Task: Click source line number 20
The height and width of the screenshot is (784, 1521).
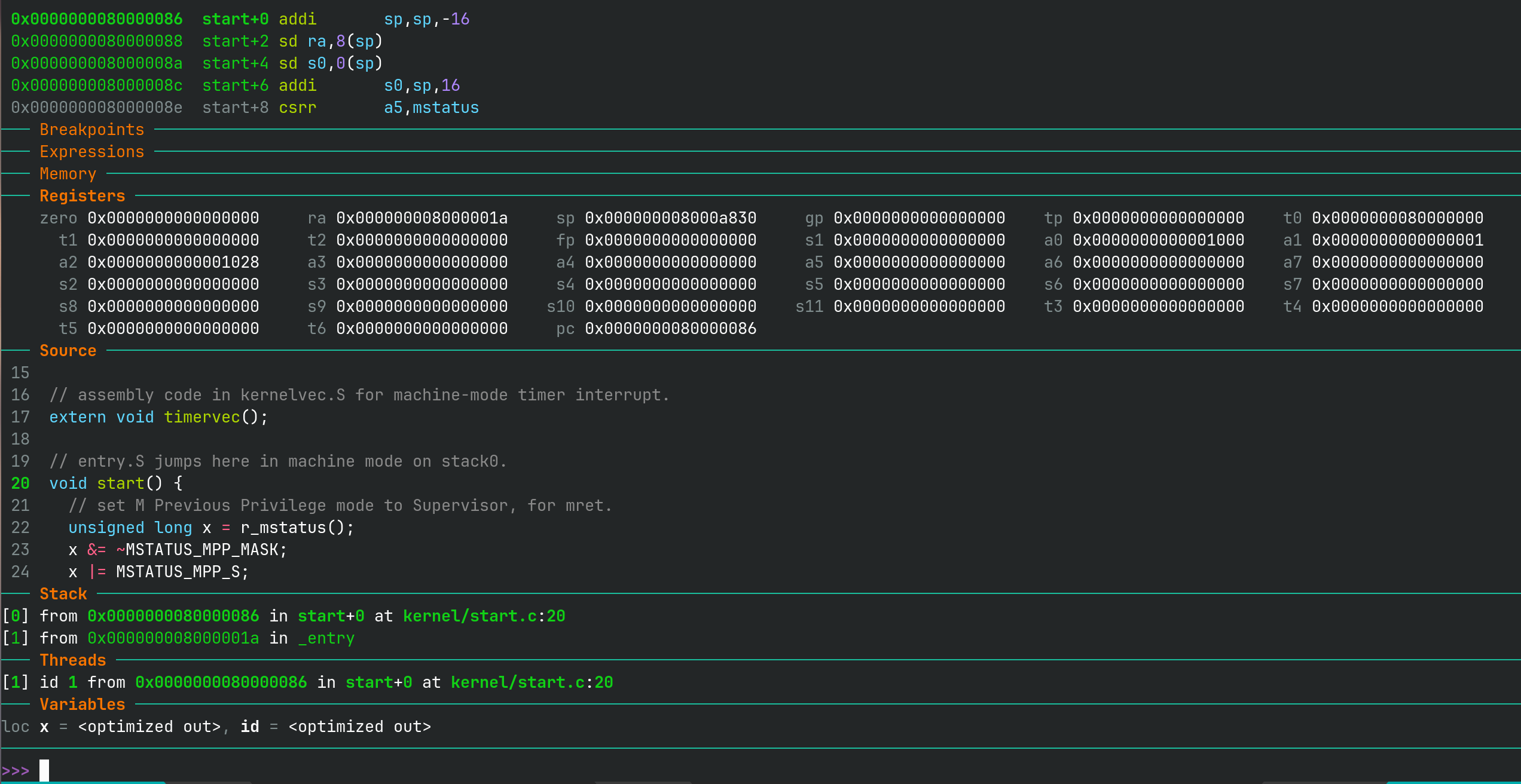Action: (20, 483)
